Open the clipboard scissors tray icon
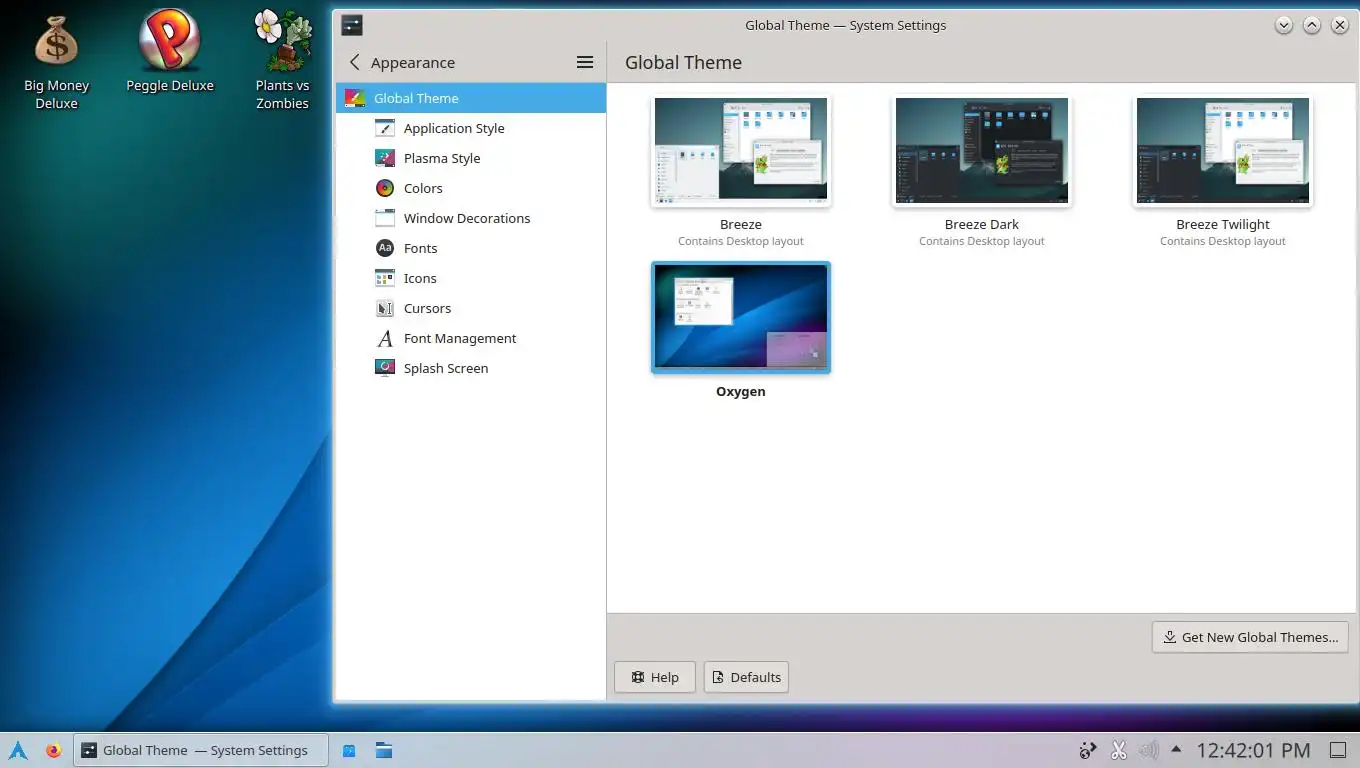 point(1119,750)
